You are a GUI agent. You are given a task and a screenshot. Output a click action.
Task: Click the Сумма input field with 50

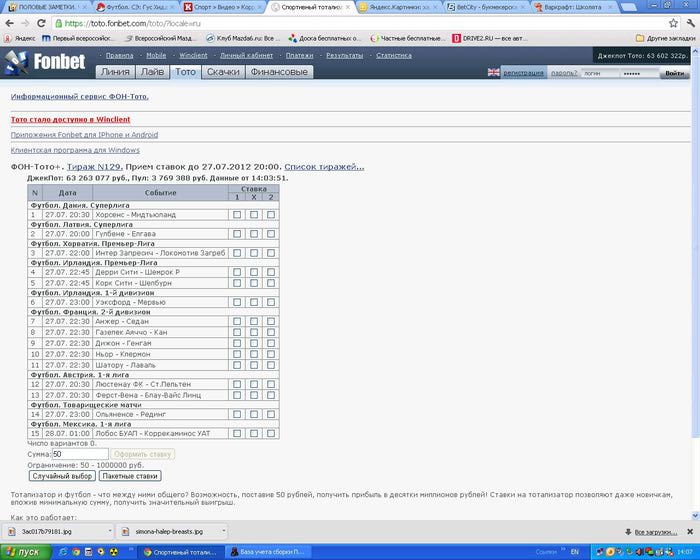[80, 454]
